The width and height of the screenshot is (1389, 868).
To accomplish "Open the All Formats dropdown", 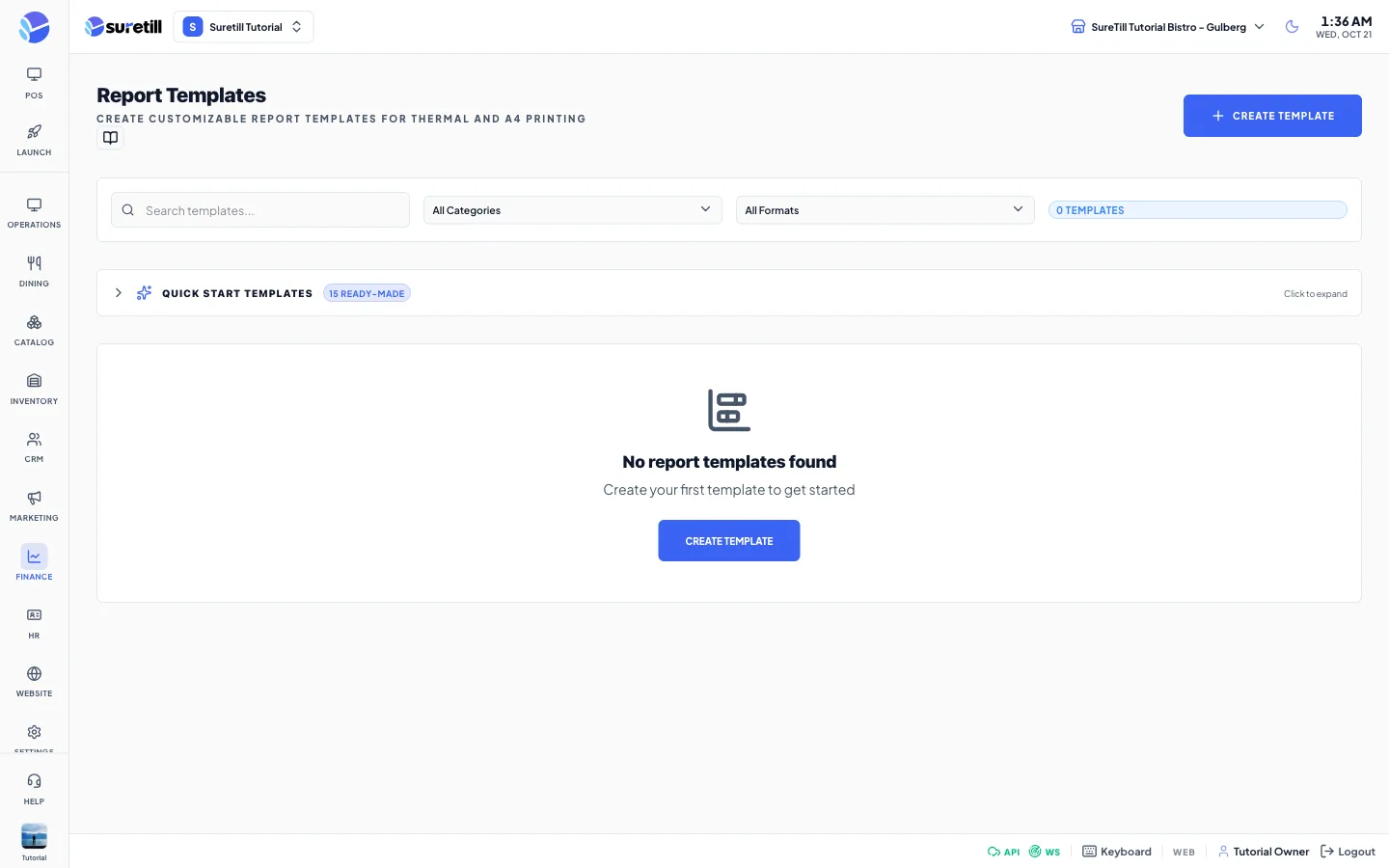I will pos(885,210).
